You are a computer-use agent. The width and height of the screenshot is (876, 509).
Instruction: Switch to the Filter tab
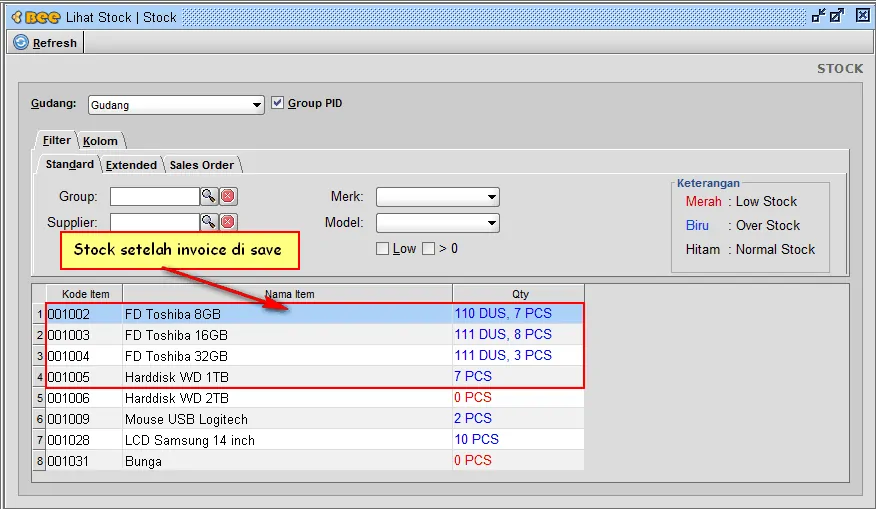[56, 140]
